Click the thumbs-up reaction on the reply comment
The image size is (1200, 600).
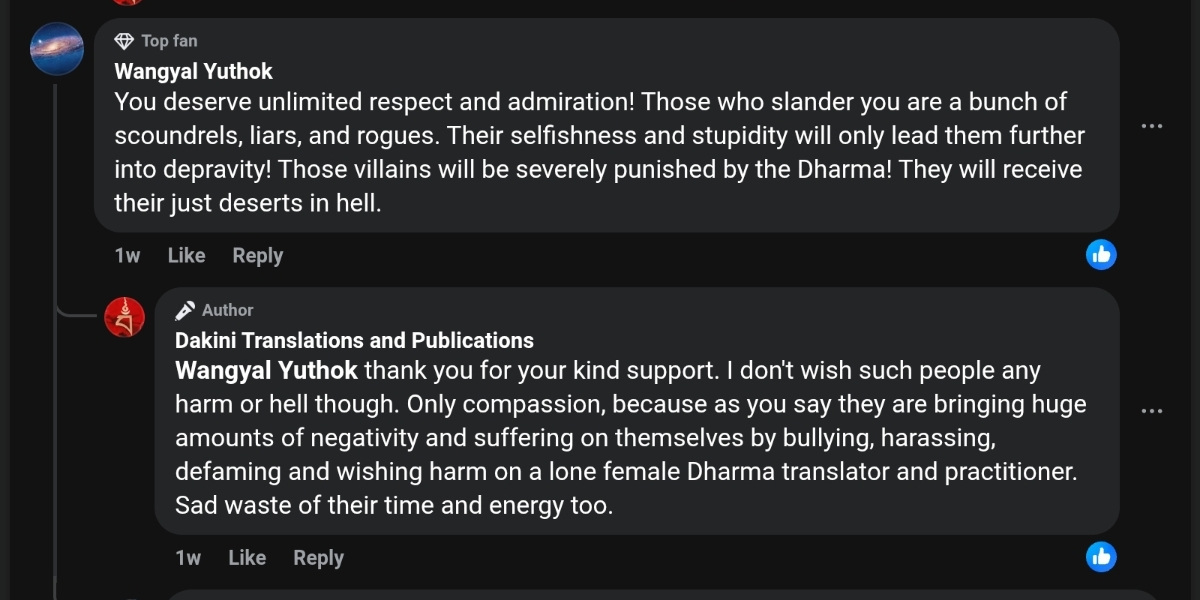pos(1101,557)
